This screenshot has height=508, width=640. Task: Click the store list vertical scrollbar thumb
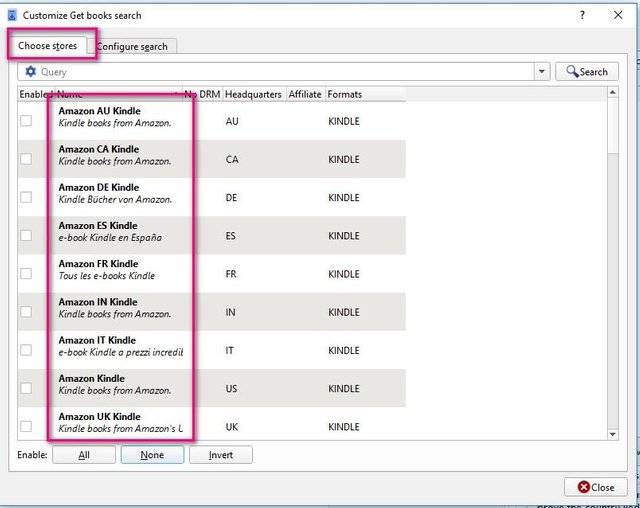coord(613,126)
